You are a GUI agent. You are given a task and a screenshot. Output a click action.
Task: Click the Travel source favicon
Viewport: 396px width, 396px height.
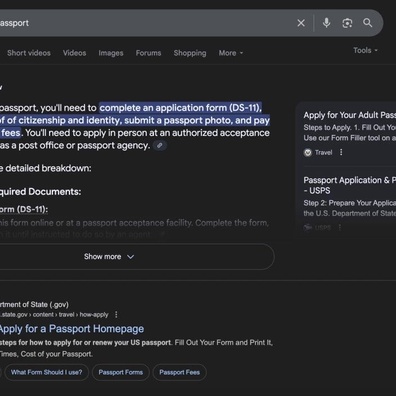(x=308, y=153)
